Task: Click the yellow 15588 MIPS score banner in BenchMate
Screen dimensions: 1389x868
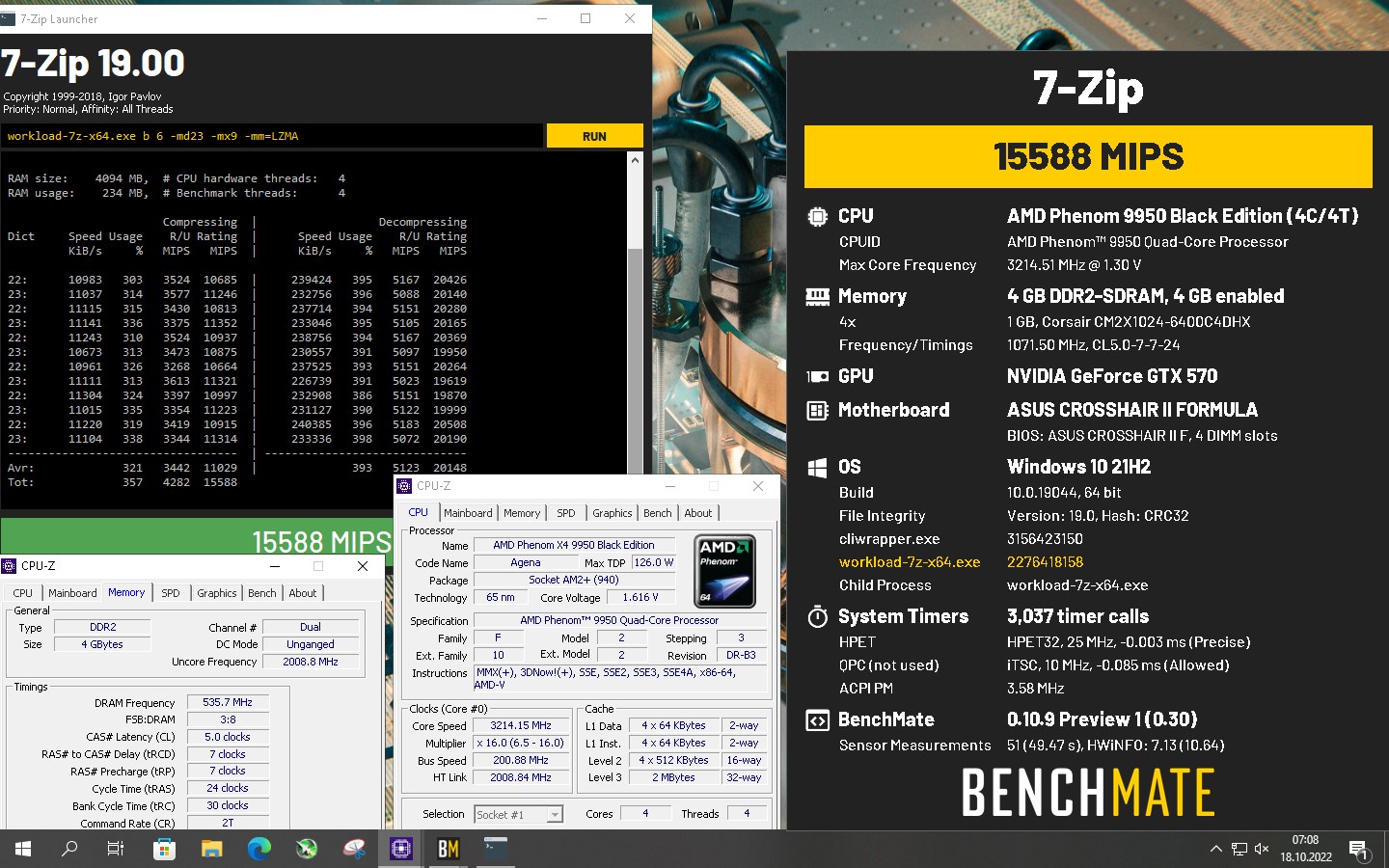Action: (1088, 156)
